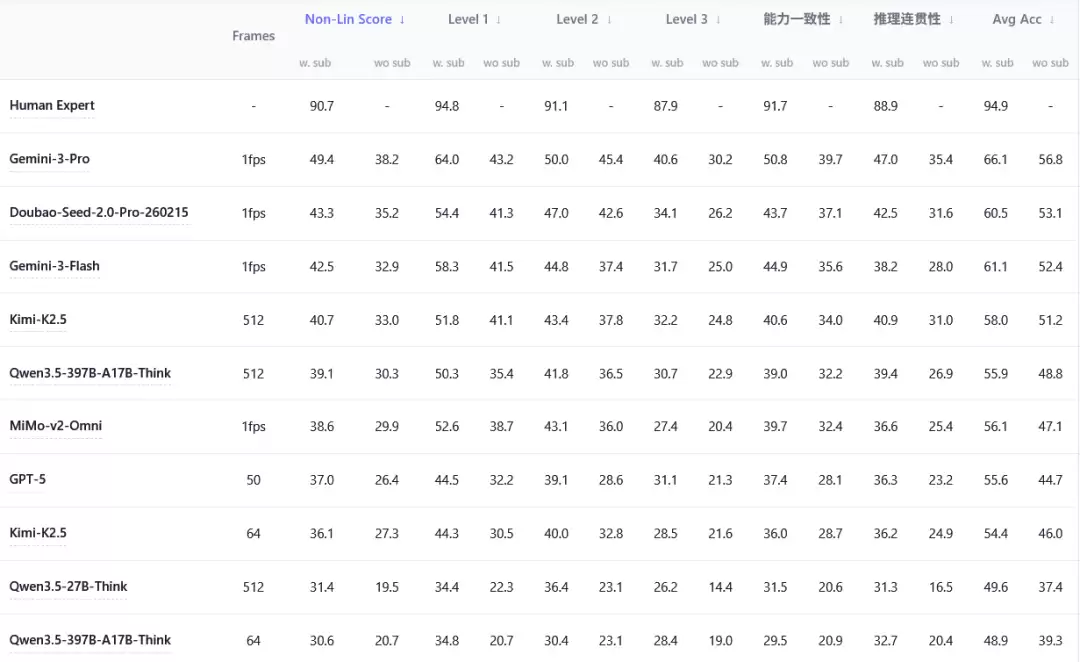Open Qwen3.5-397B-A17B-Think with 64 frames
The width and height of the screenshot is (1080, 662).
90,640
